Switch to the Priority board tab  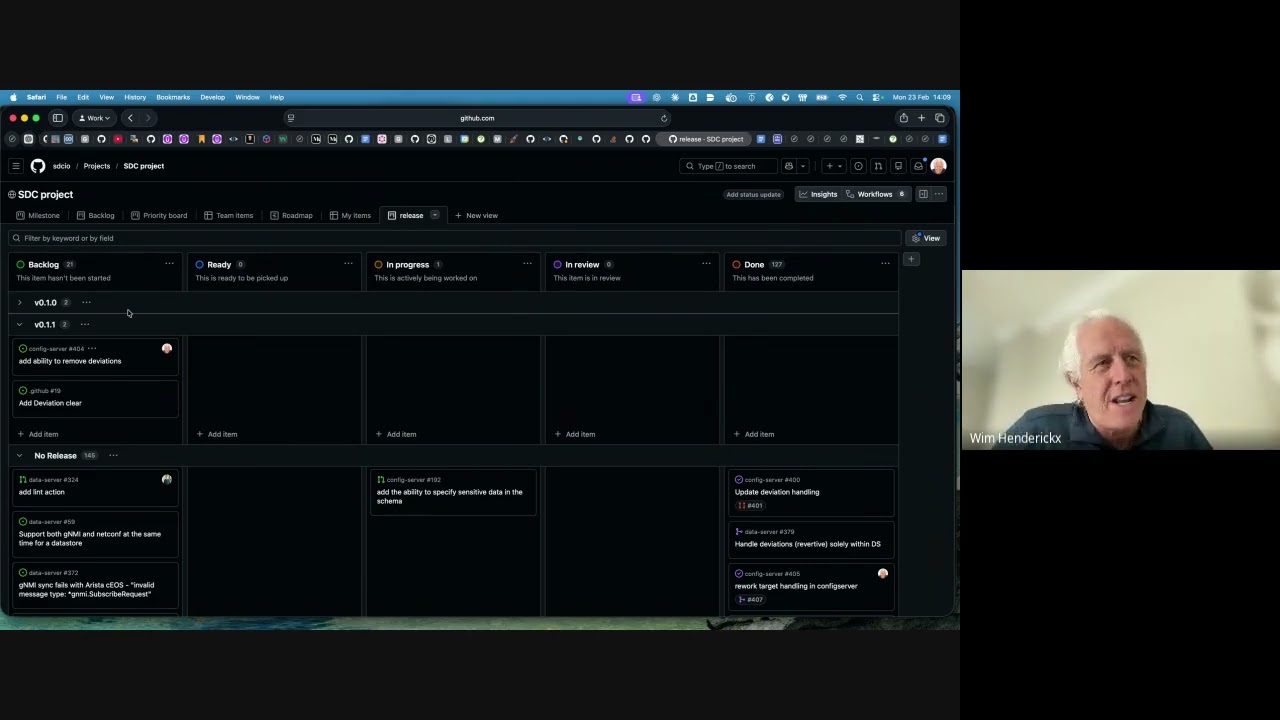(159, 215)
